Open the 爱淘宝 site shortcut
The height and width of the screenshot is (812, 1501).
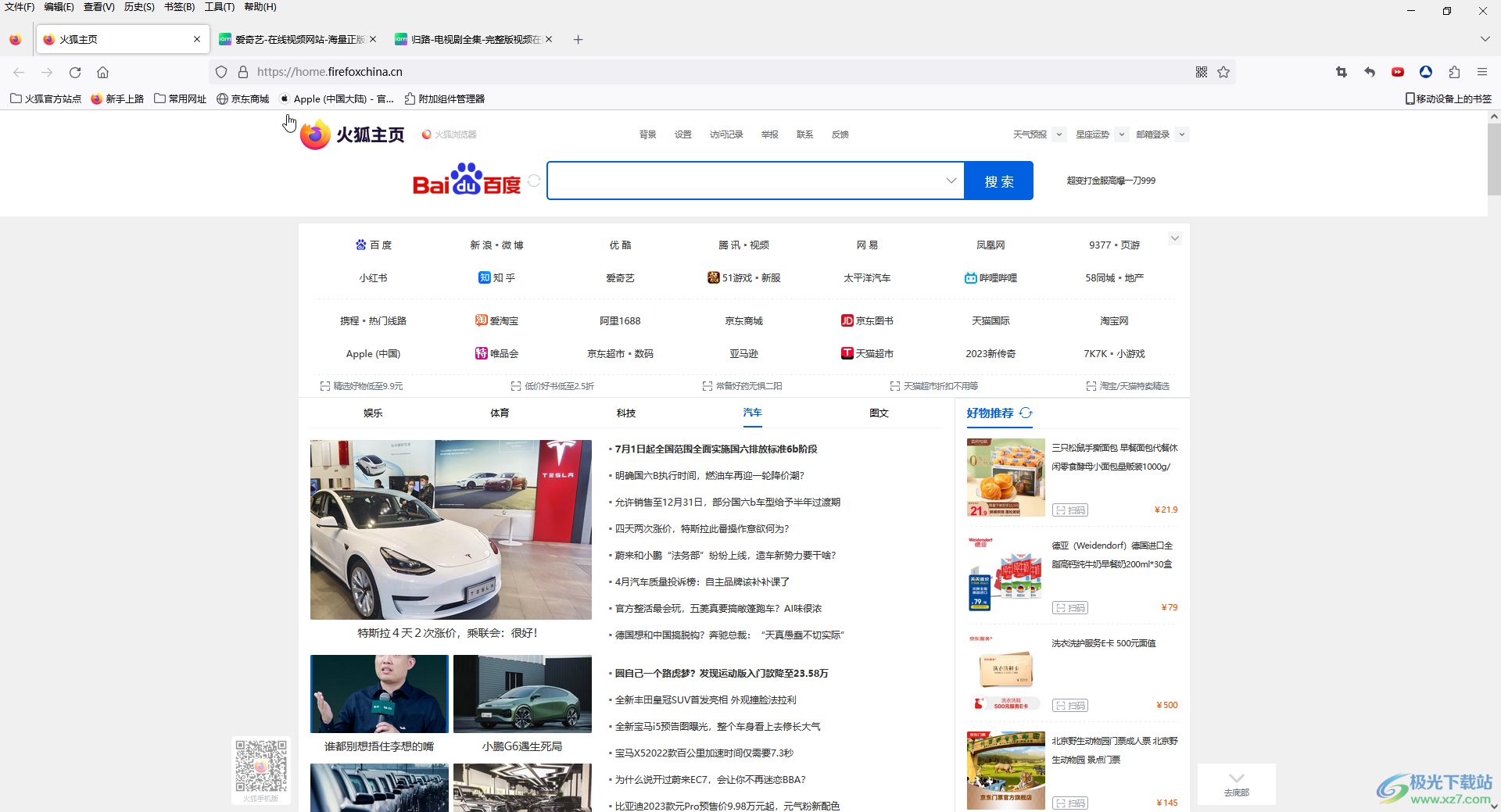tap(496, 320)
